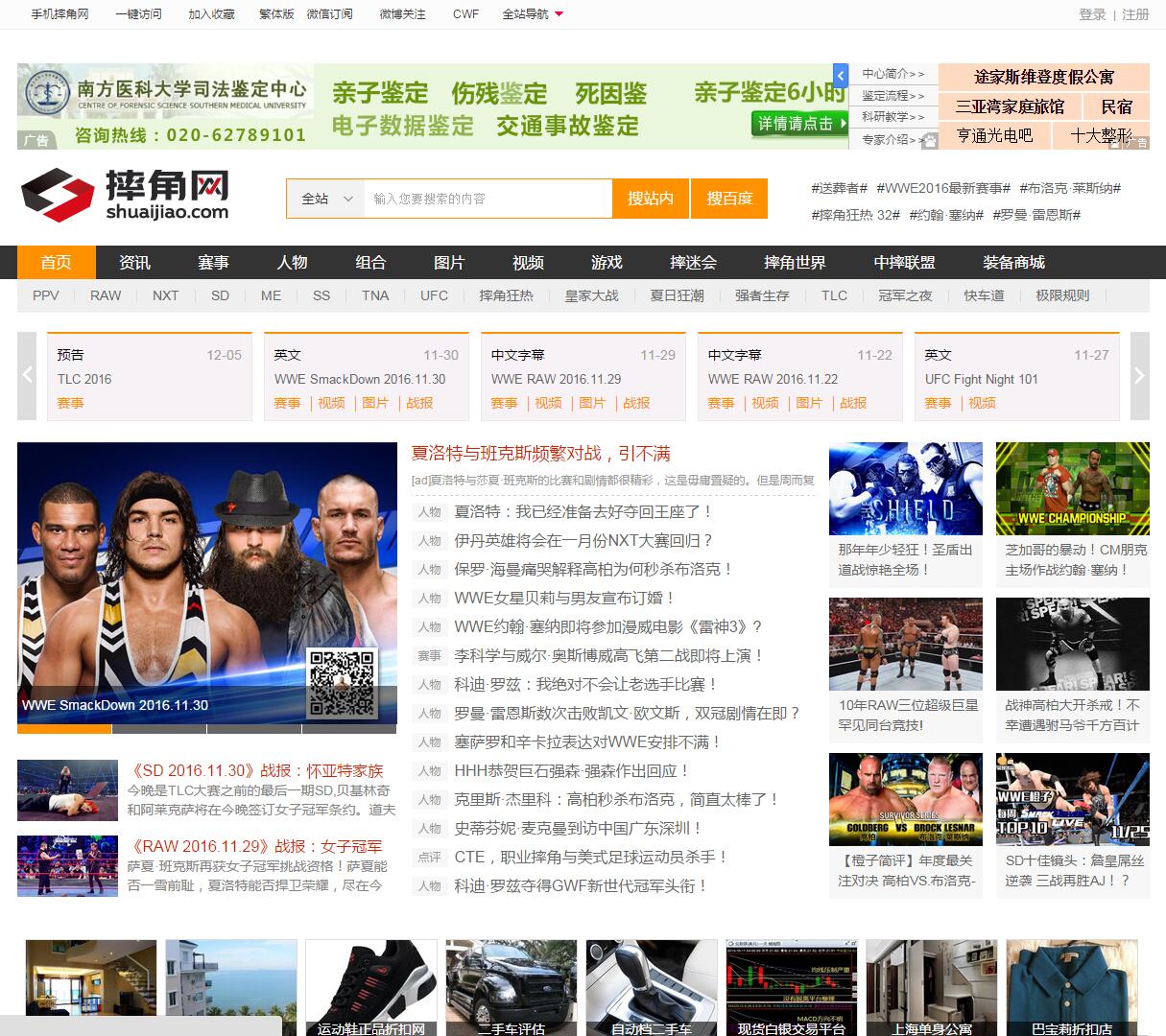Screen dimensions: 1166x1036
Task: Select the first orange slide indicator under banner
Action: pos(64,729)
